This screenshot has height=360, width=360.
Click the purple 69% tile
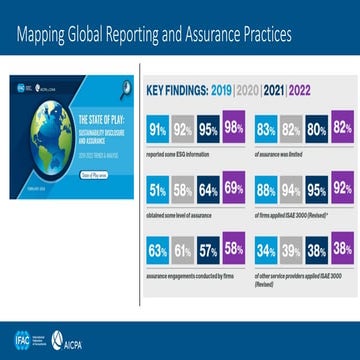(x=234, y=187)
